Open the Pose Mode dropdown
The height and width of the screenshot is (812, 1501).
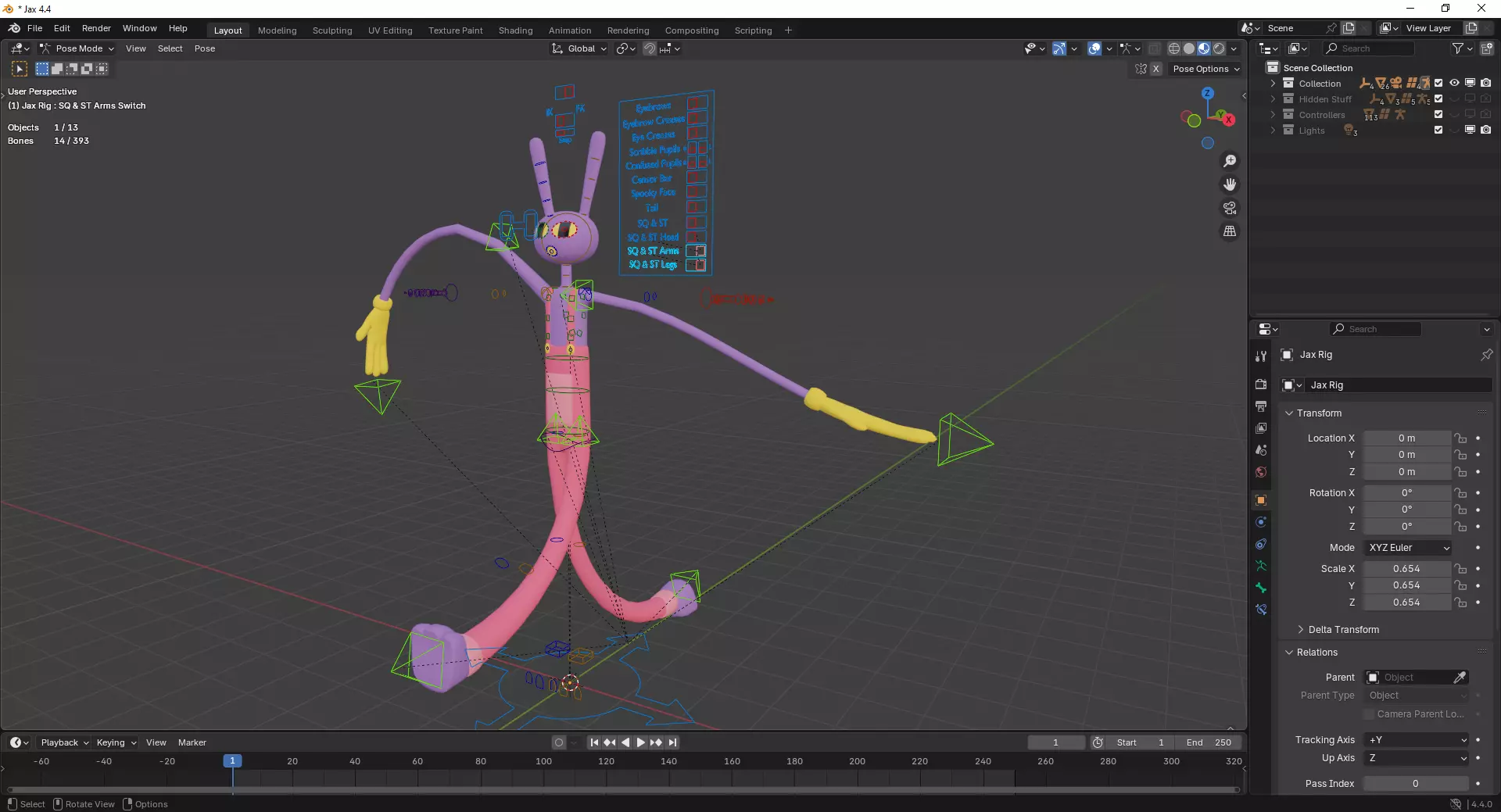tap(77, 48)
